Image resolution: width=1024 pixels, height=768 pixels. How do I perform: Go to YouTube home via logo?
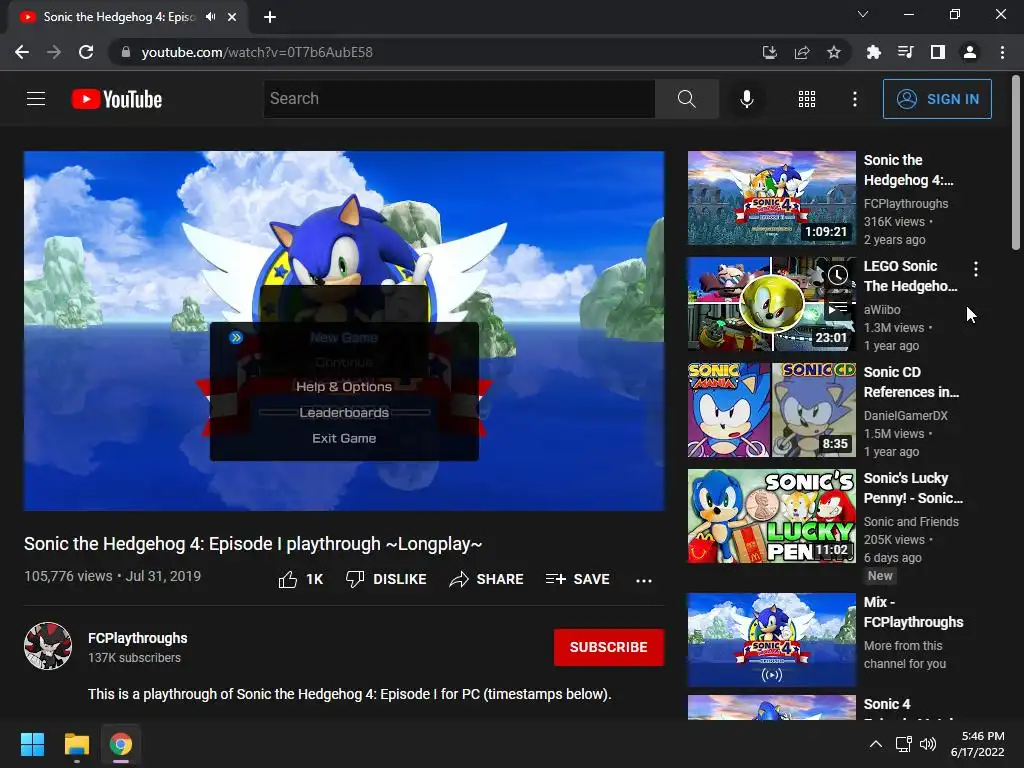[x=117, y=99]
